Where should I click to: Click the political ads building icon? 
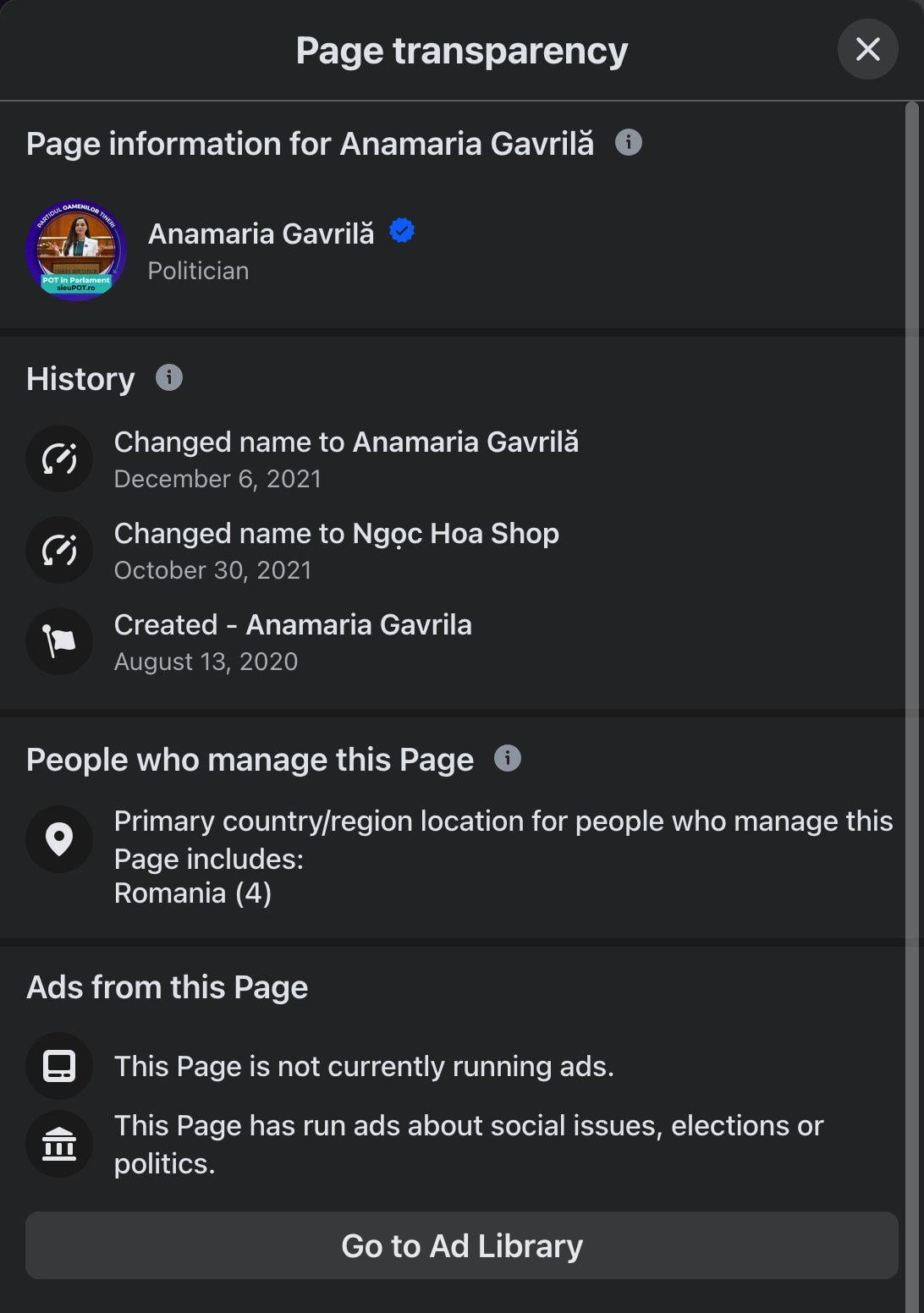59,1144
